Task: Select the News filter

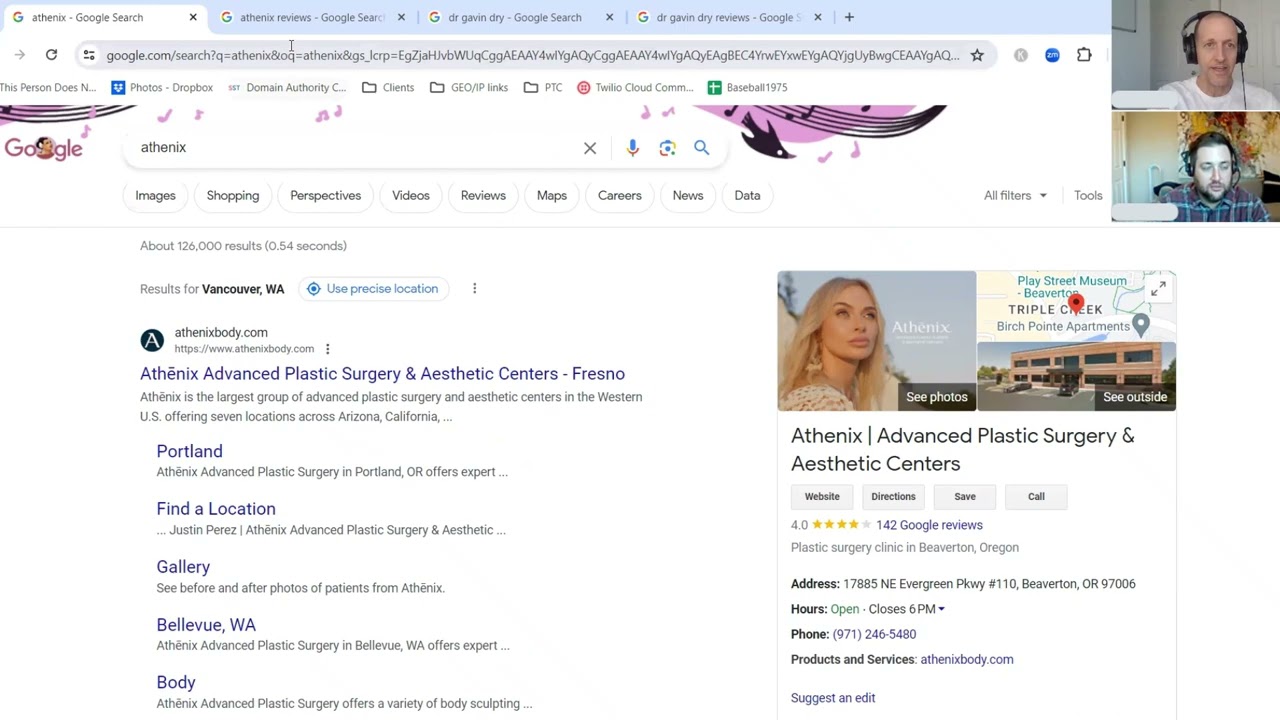Action: coord(688,196)
